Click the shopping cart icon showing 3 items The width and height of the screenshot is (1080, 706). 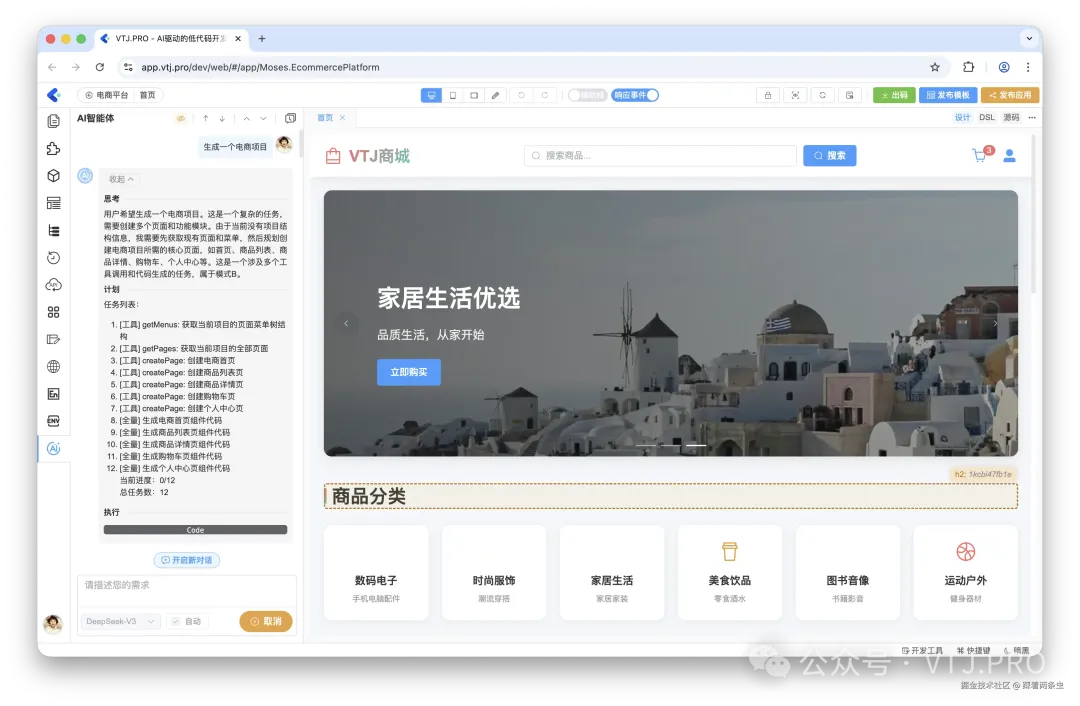(x=978, y=156)
